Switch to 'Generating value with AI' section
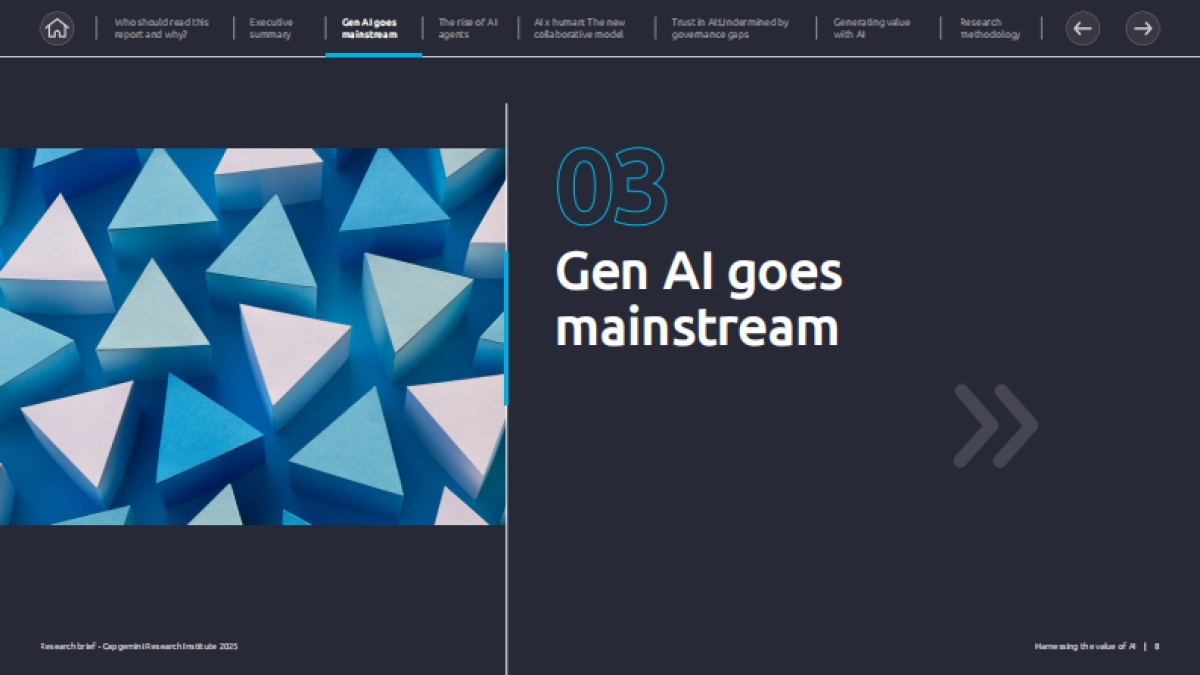The height and width of the screenshot is (675, 1200). click(871, 28)
